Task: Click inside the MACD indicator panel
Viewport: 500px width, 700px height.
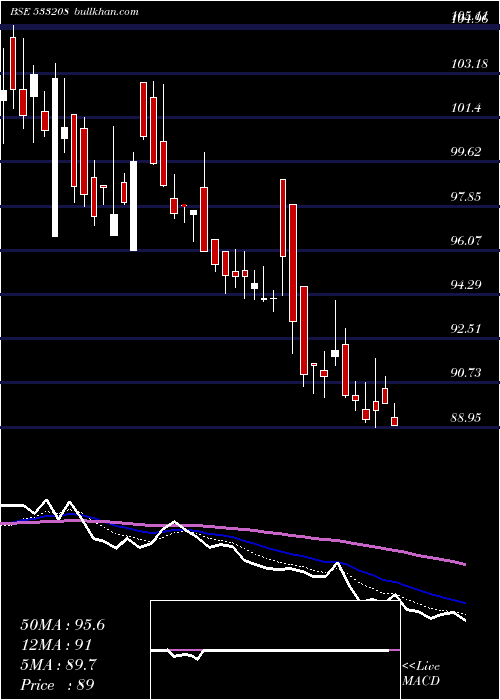Action: [x=275, y=650]
